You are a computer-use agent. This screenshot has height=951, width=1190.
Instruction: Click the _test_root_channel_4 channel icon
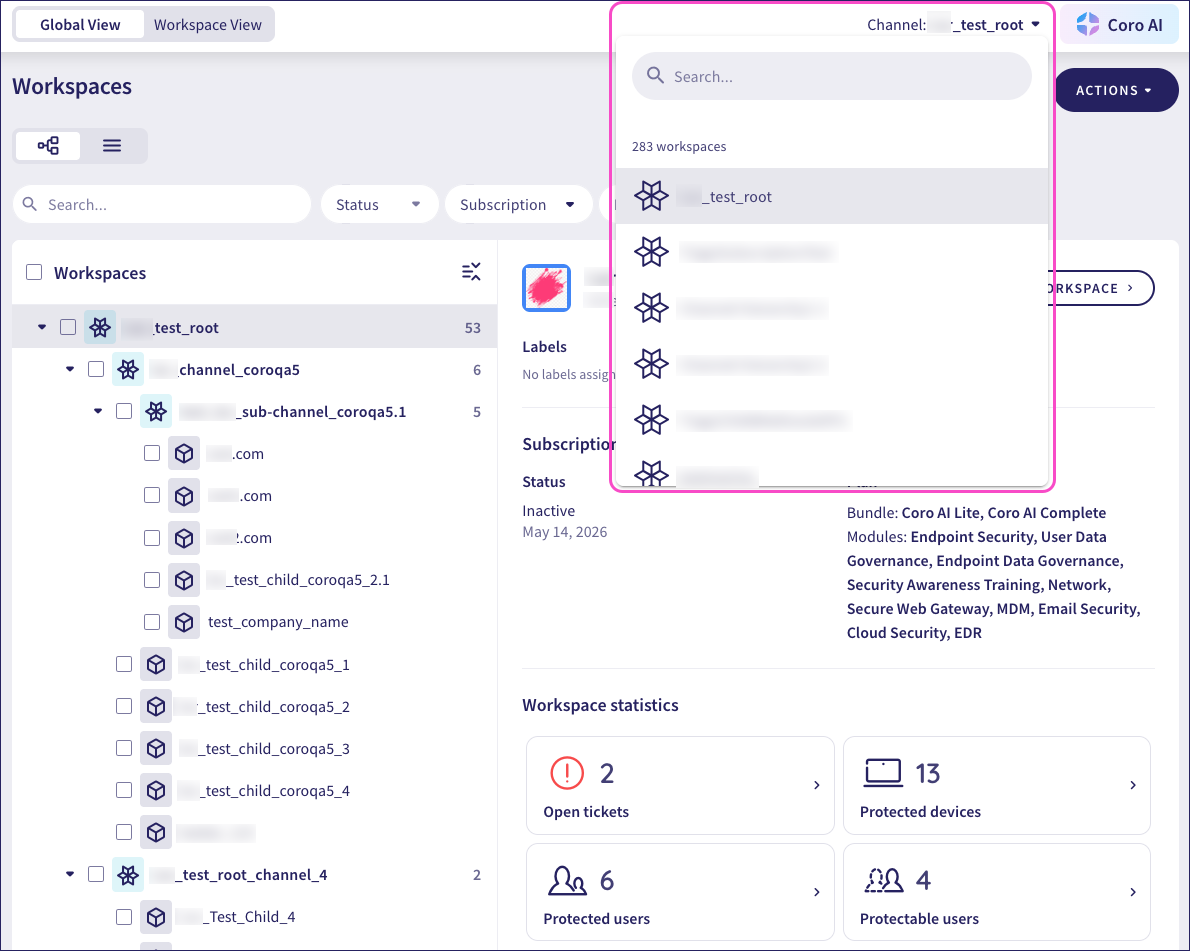click(128, 875)
